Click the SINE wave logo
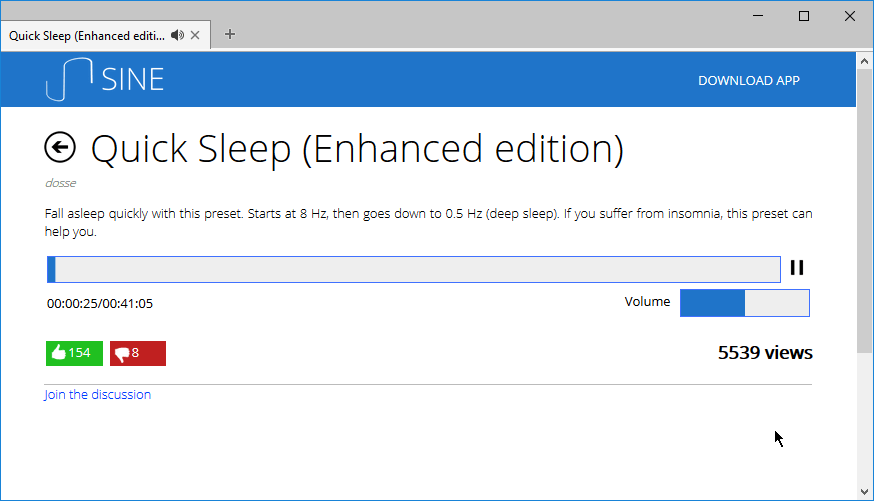The width and height of the screenshot is (874, 501). [69, 79]
